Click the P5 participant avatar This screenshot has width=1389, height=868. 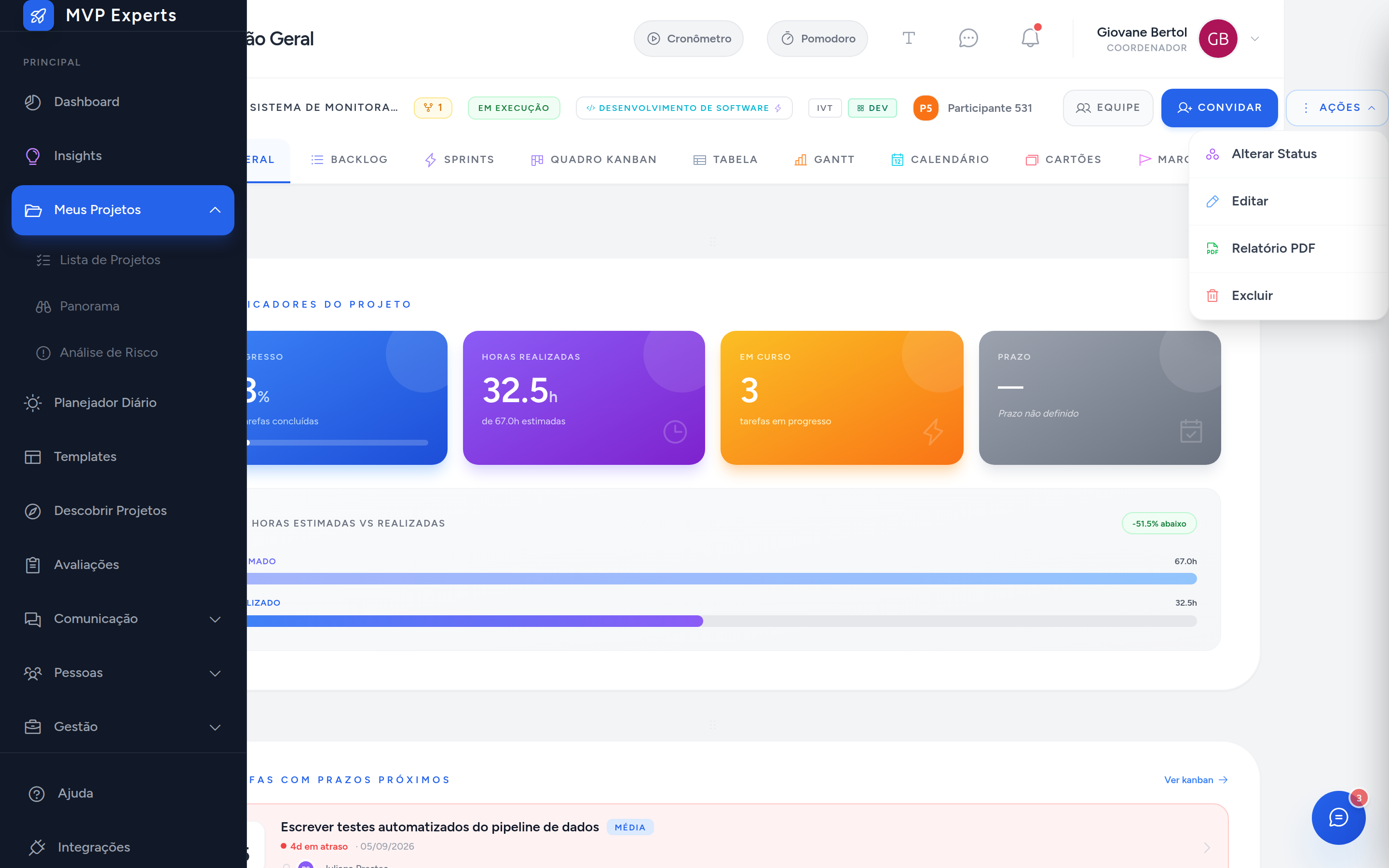tap(926, 108)
